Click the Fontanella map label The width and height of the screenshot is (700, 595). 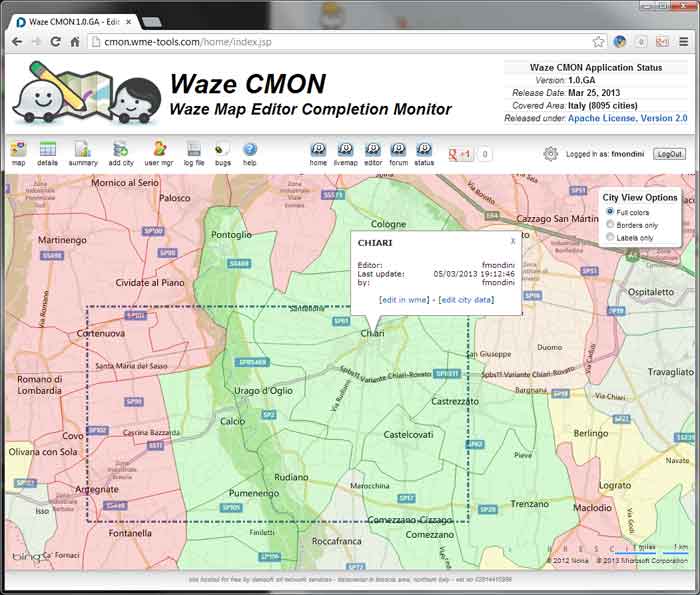tap(130, 533)
